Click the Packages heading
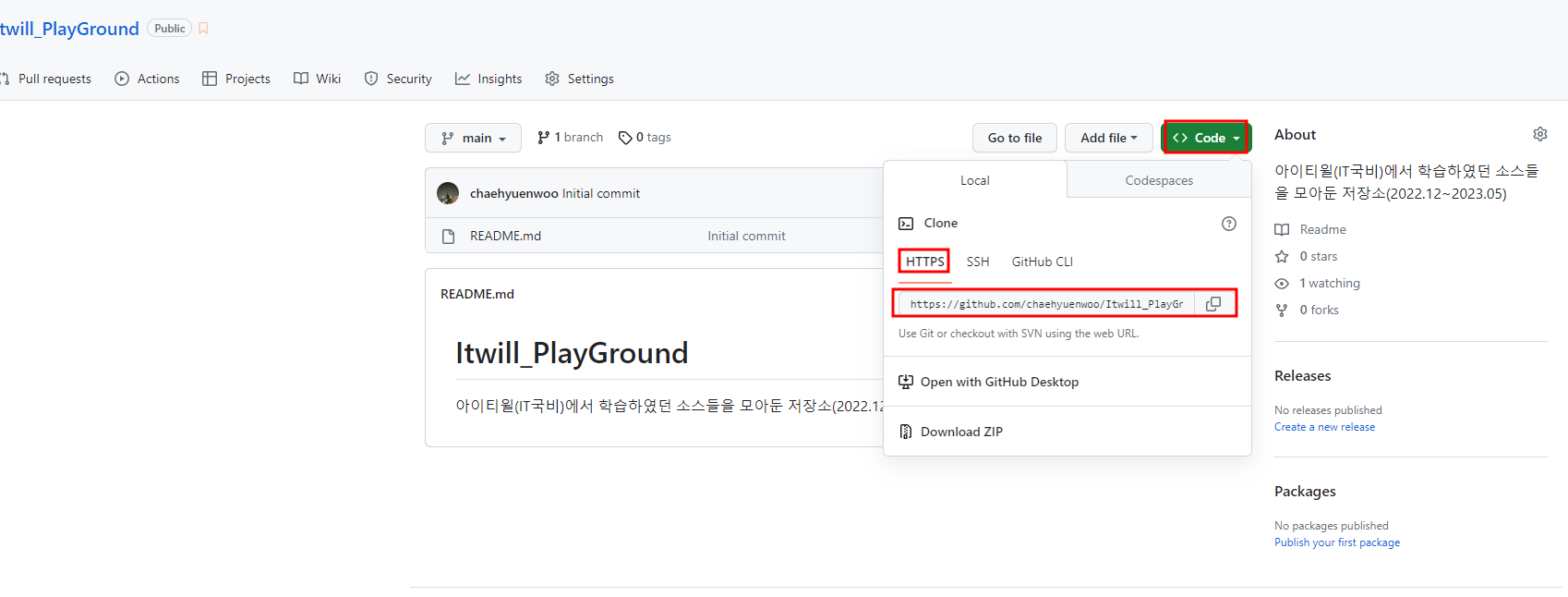This screenshot has width=1568, height=597. pyautogui.click(x=1305, y=491)
